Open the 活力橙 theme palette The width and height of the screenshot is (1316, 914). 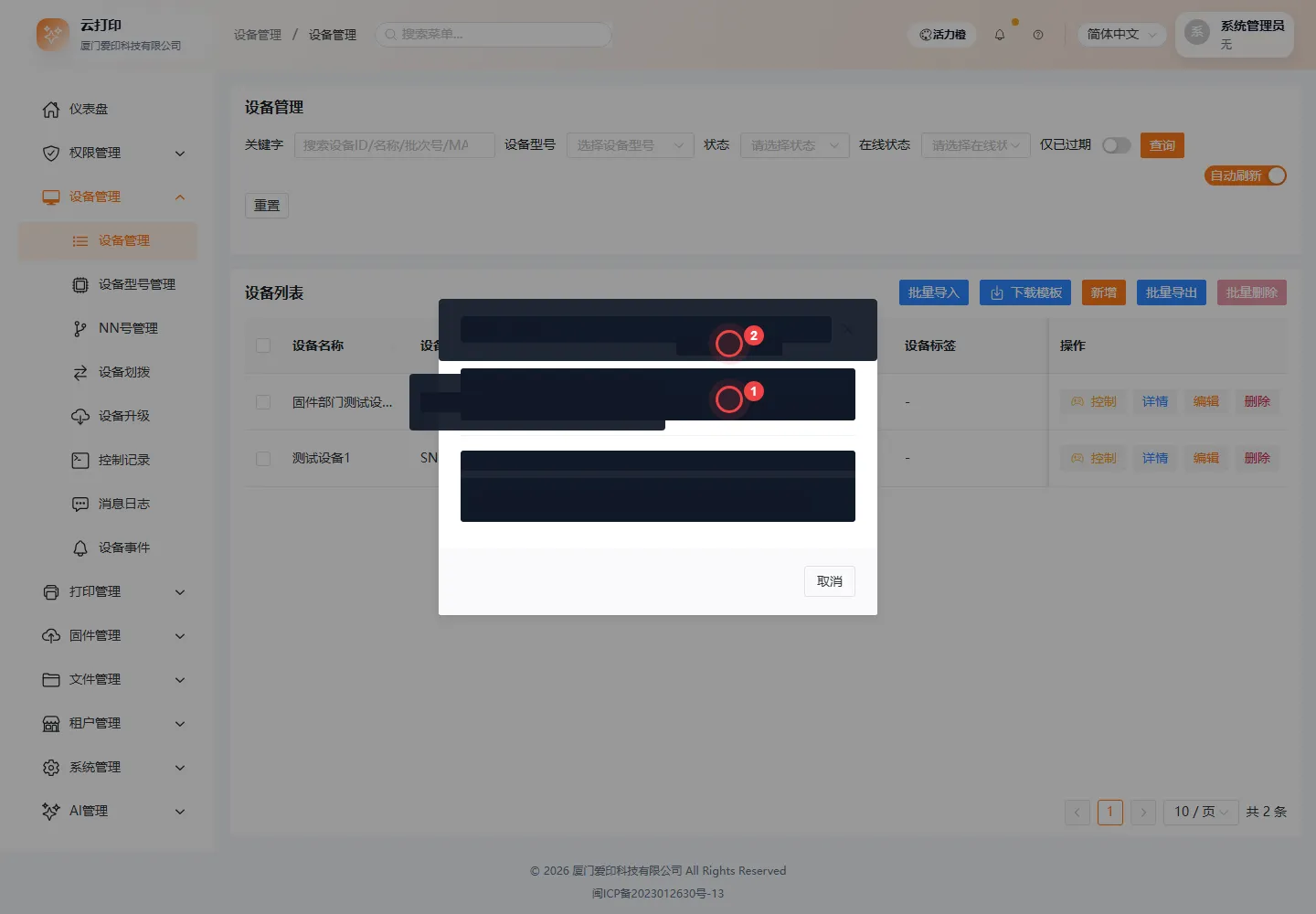tap(942, 35)
